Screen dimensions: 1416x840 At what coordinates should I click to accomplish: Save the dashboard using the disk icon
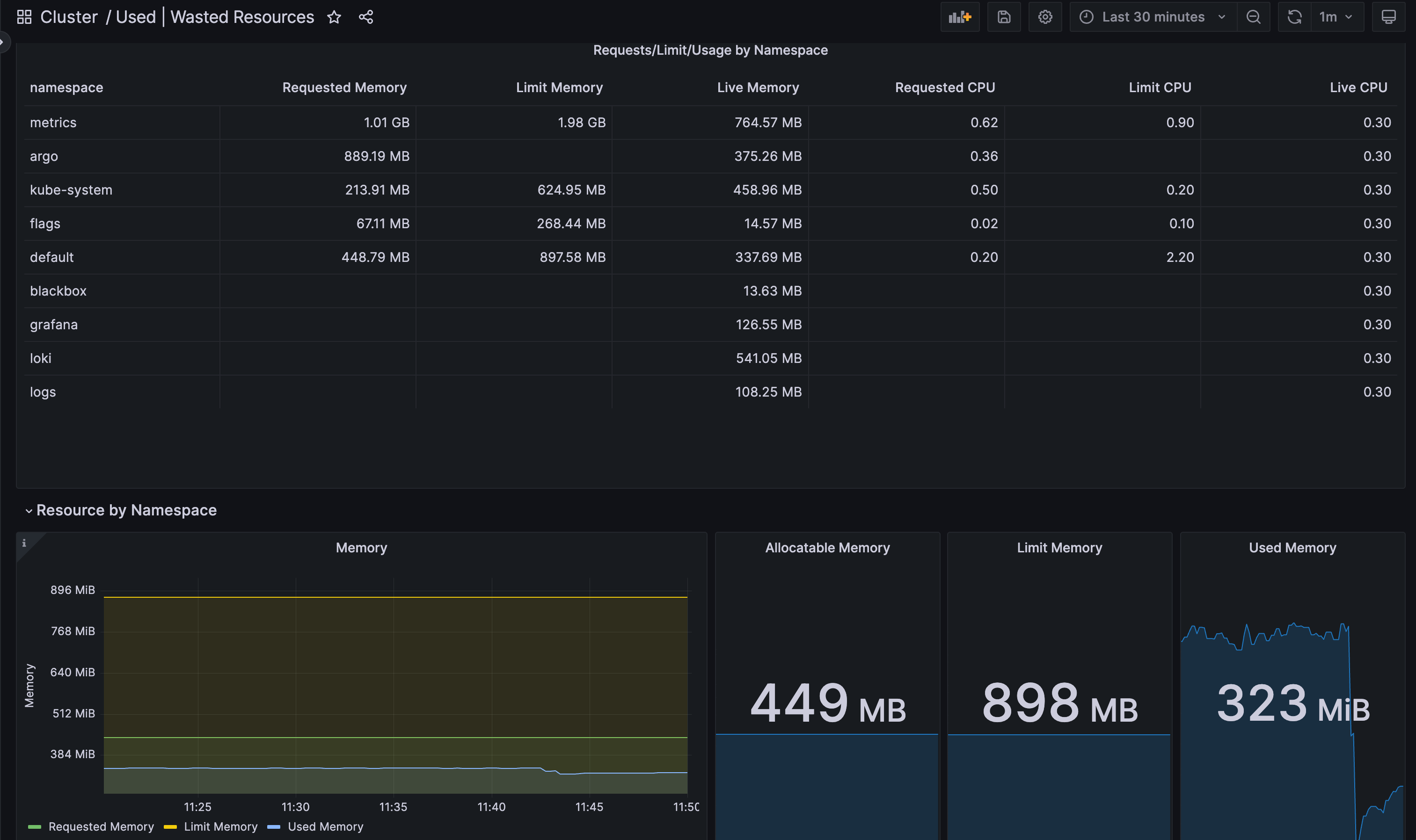[x=1003, y=17]
